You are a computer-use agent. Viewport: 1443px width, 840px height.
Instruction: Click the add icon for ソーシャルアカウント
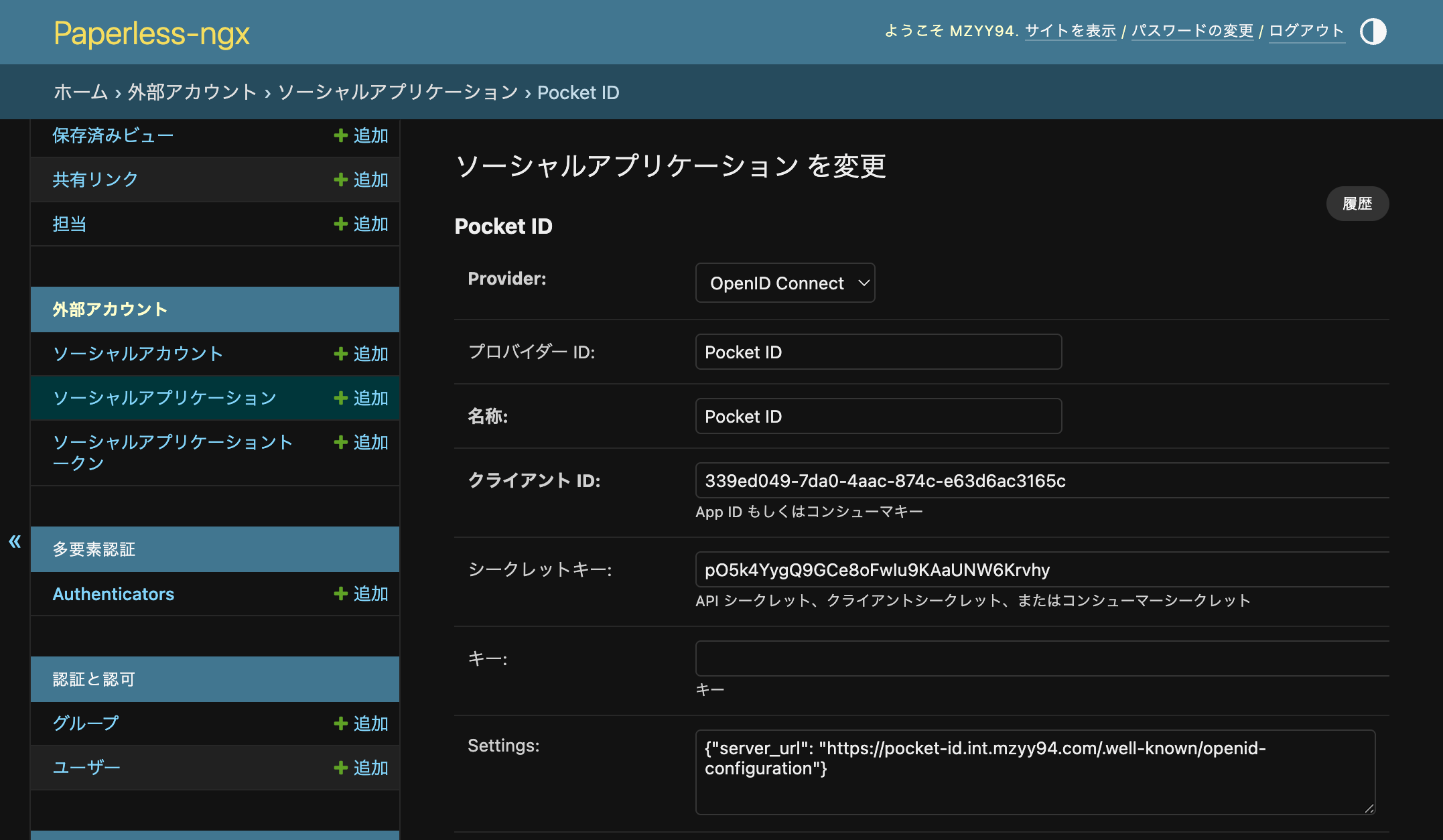(340, 354)
